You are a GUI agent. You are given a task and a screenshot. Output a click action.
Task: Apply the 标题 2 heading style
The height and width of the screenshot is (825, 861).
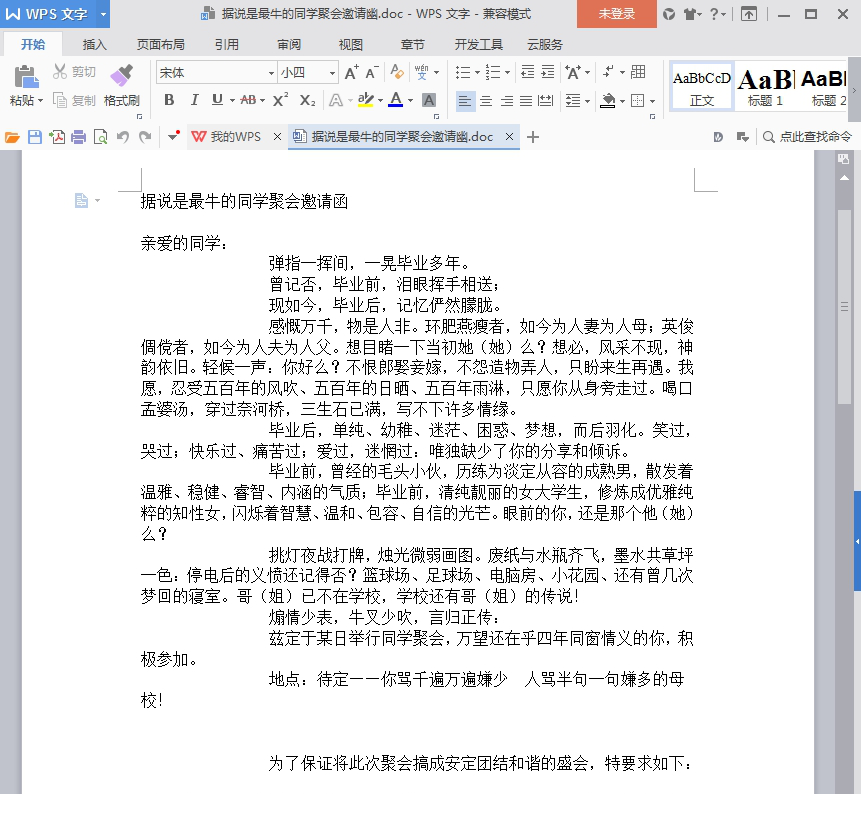[x=824, y=86]
